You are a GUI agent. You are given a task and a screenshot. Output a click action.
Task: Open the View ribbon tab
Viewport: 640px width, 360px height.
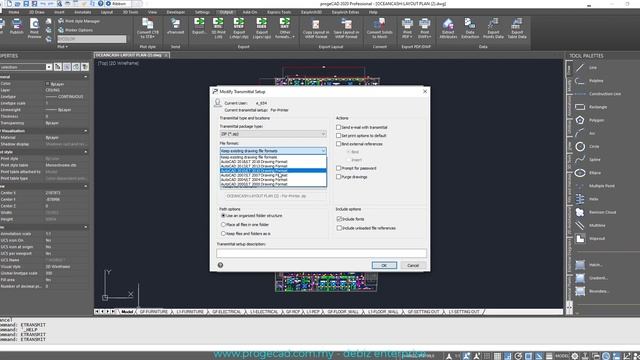[x=152, y=12]
